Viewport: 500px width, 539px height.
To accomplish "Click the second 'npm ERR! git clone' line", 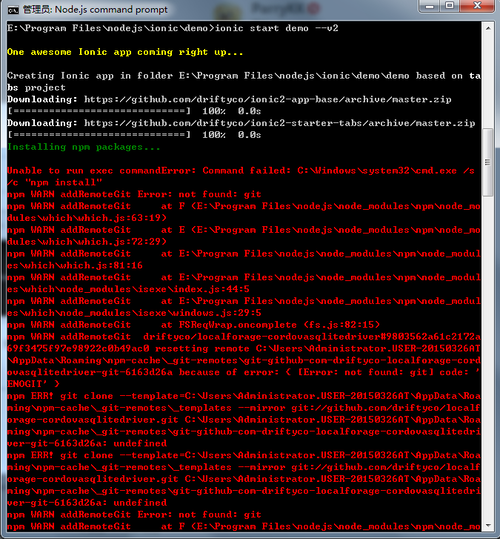I will [x=244, y=455].
